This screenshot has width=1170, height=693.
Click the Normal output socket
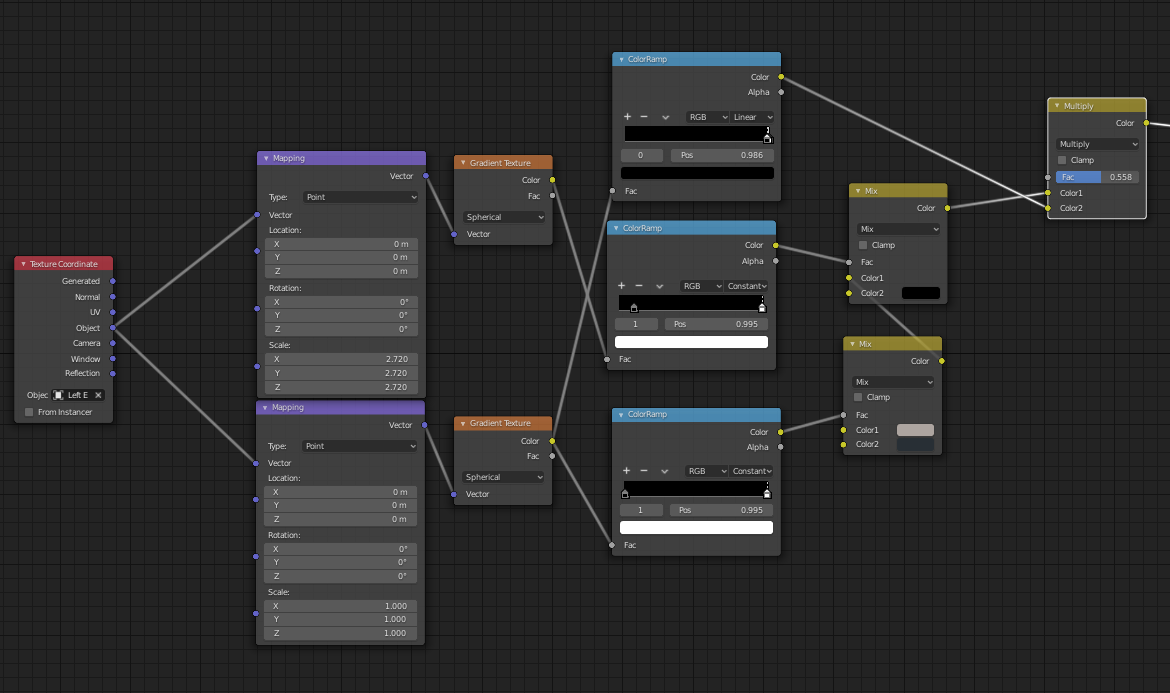pyautogui.click(x=113, y=297)
